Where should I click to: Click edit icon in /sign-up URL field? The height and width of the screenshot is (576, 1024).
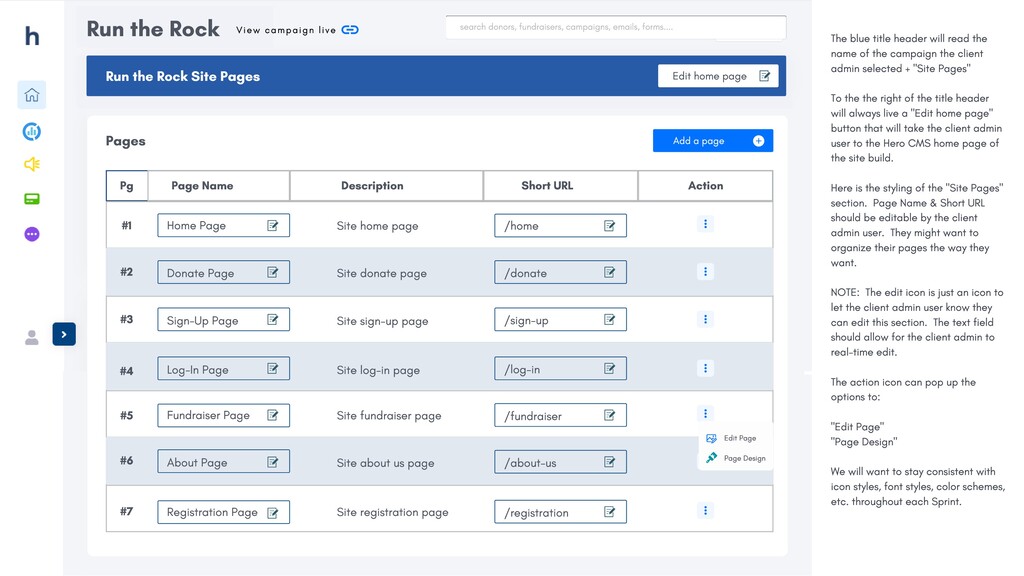[x=609, y=319]
